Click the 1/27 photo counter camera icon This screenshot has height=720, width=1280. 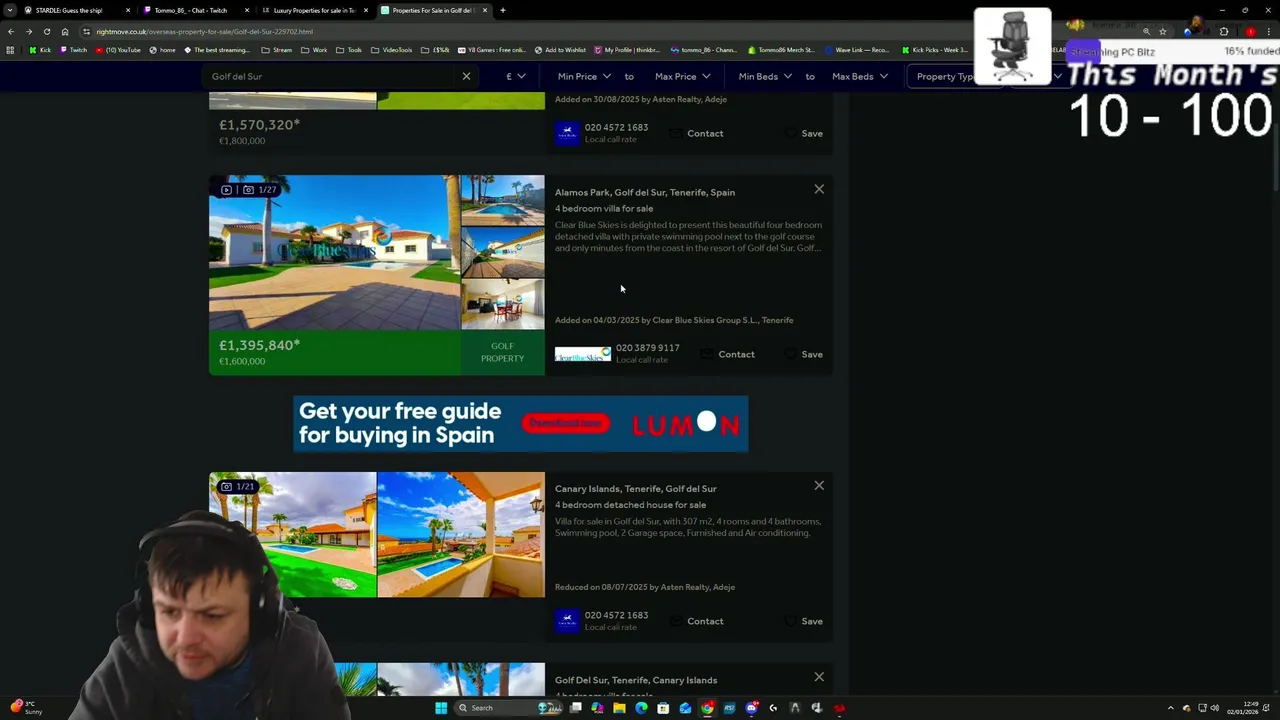[x=248, y=190]
